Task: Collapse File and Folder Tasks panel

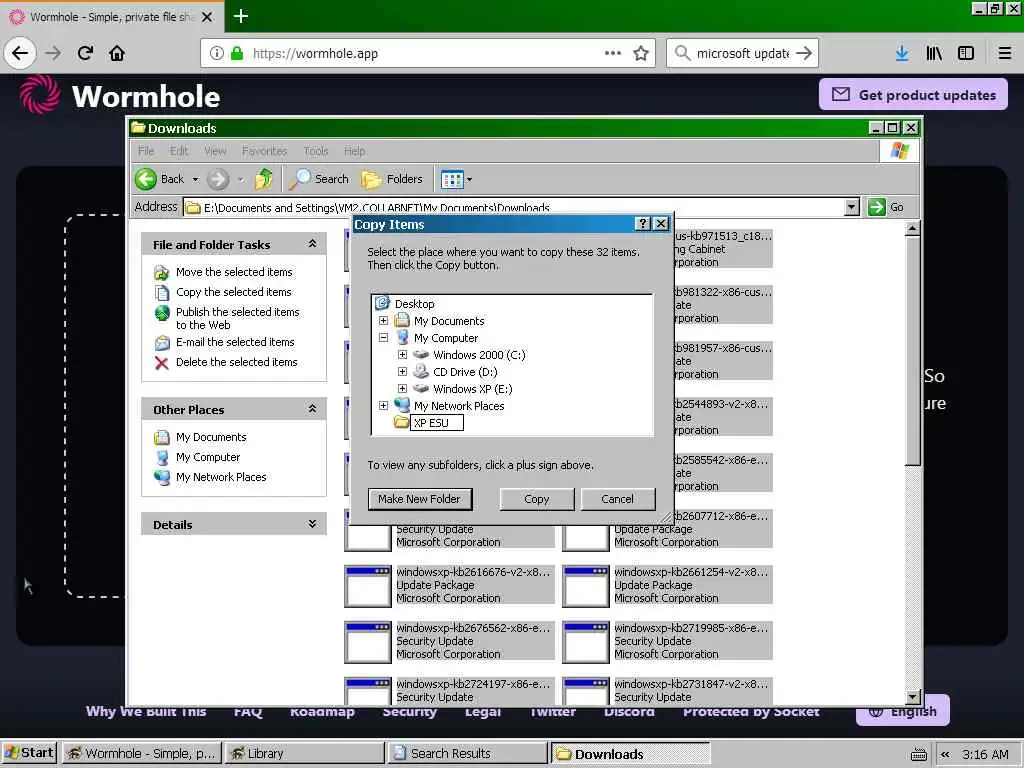Action: (x=312, y=244)
